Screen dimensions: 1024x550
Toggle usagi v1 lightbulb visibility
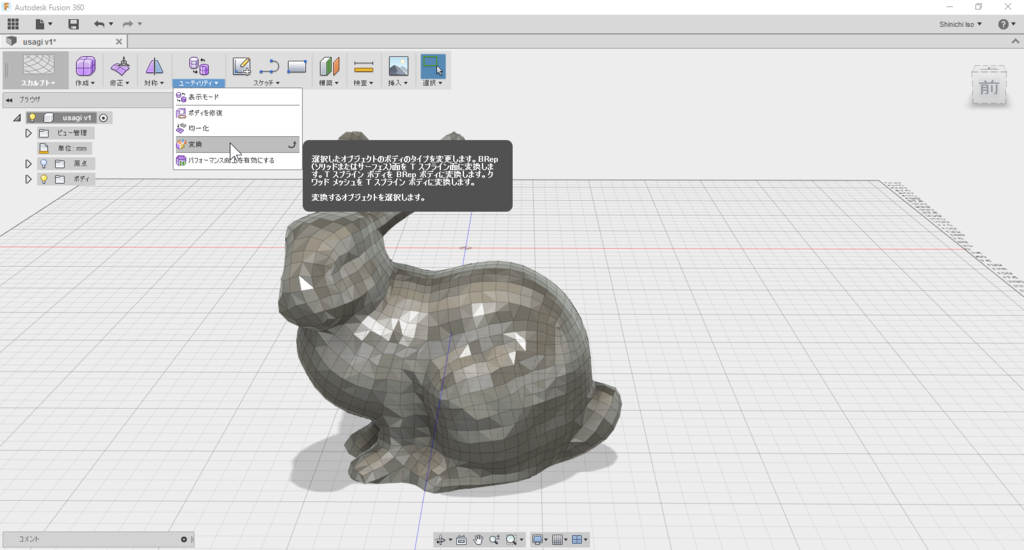[31, 118]
